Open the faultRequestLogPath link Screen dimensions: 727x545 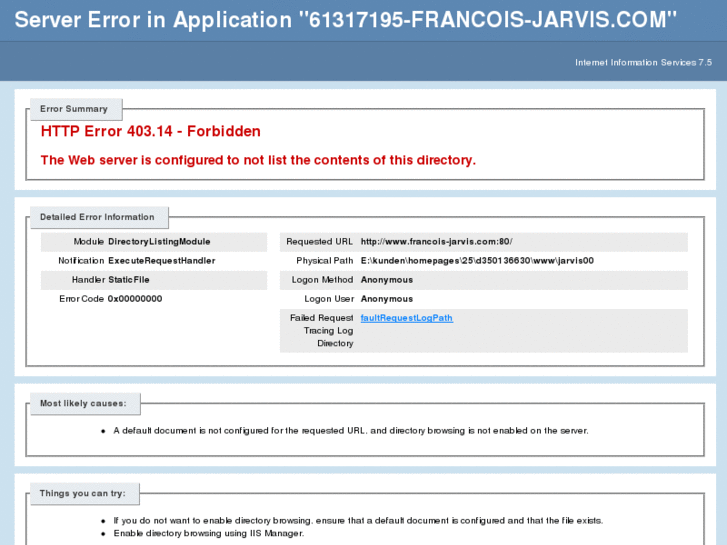(407, 318)
